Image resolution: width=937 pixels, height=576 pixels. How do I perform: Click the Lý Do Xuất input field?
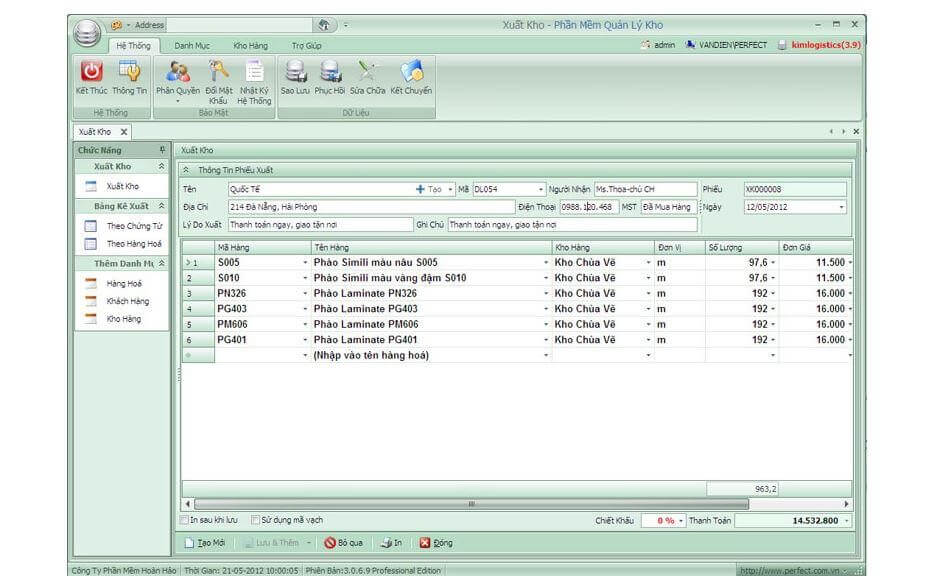pyautogui.click(x=318, y=225)
